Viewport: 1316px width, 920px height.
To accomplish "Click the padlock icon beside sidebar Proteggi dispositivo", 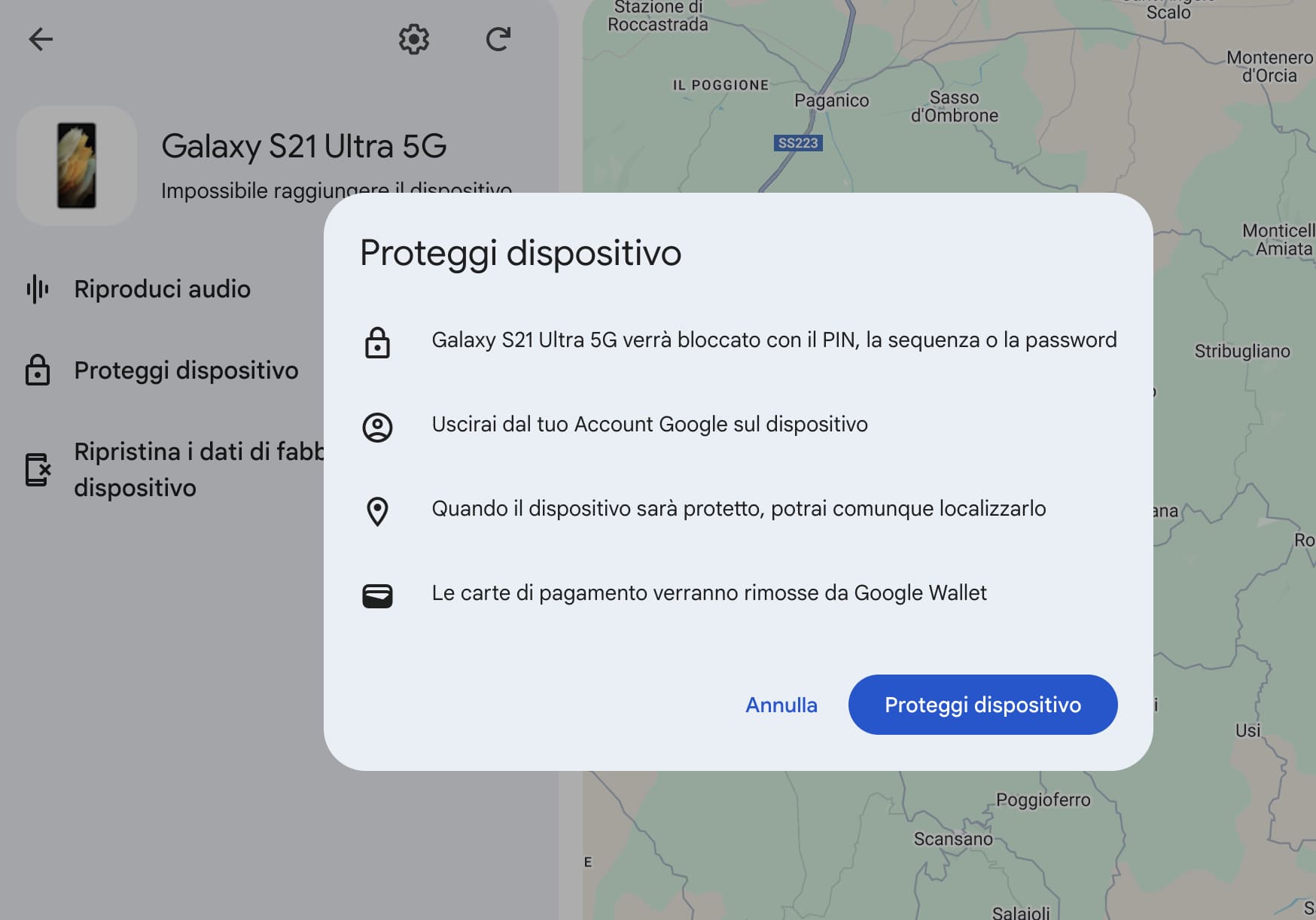I will coord(38,370).
